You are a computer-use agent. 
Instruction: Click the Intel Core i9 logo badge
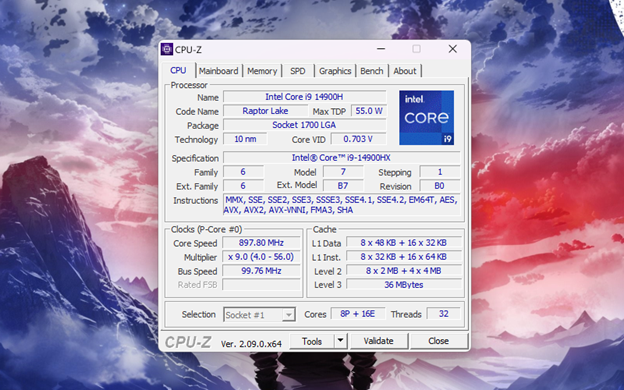tap(426, 117)
